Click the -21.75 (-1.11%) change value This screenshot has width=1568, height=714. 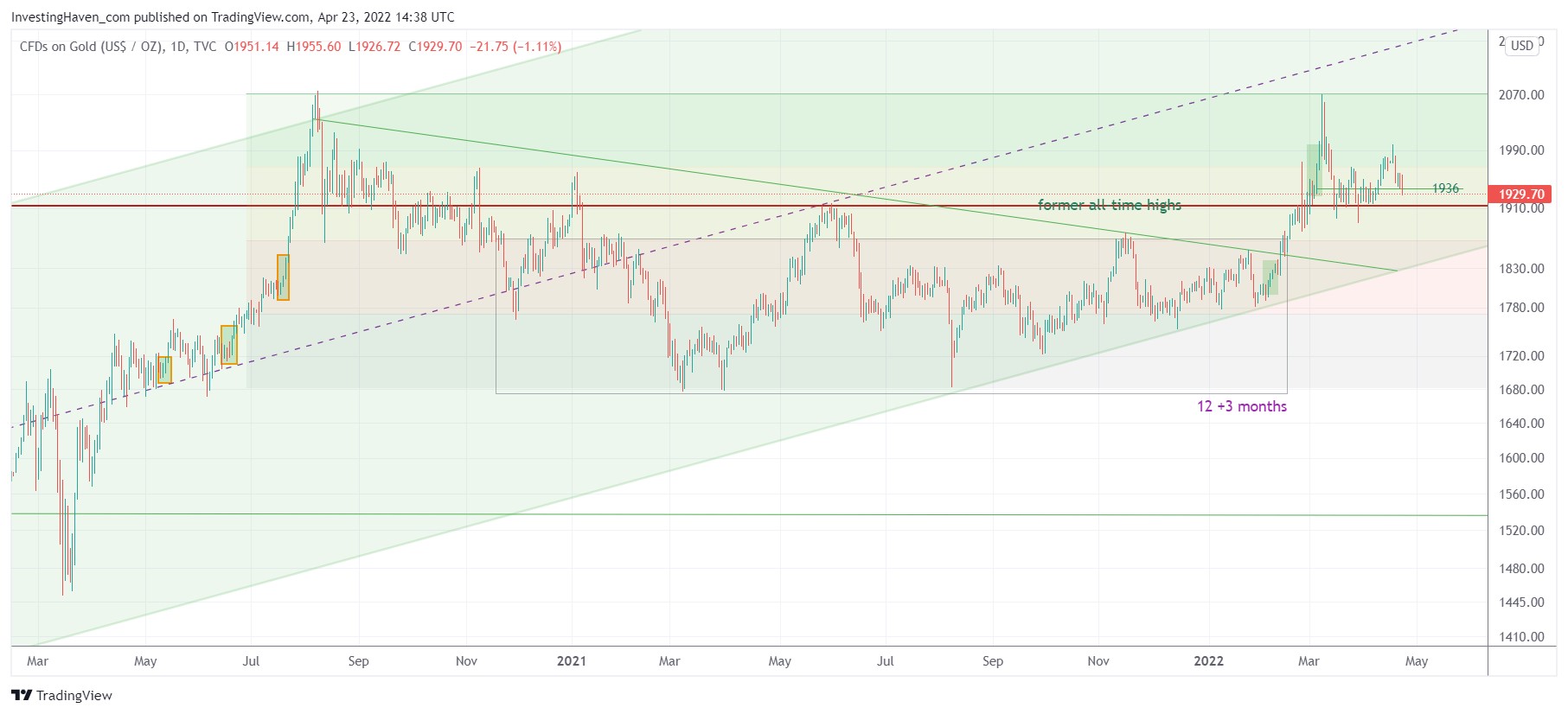515,47
